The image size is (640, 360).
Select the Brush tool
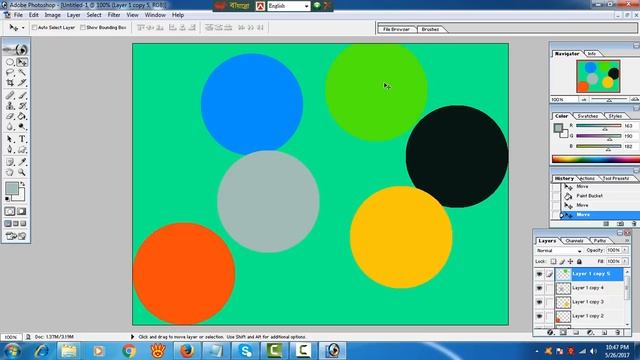[x=22, y=96]
